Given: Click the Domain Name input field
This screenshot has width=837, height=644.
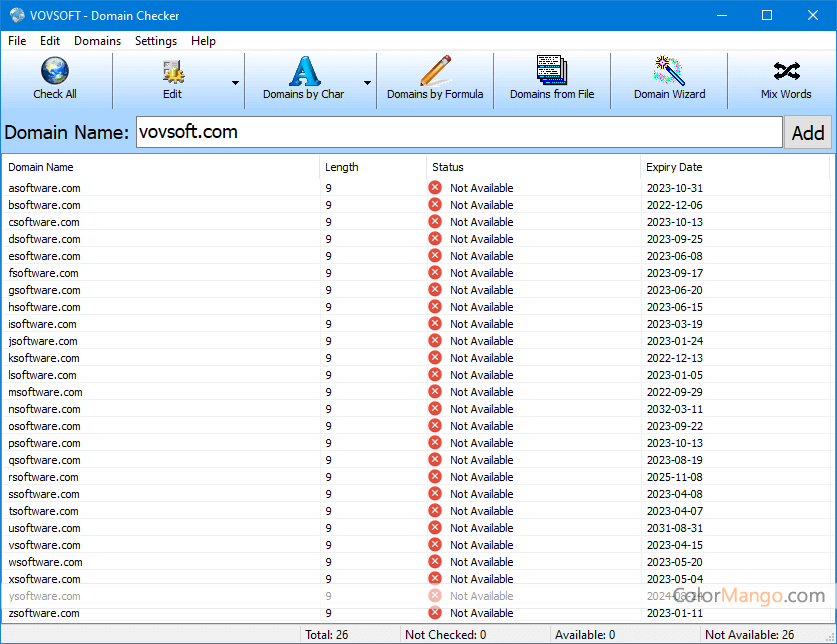Looking at the screenshot, I should [458, 132].
